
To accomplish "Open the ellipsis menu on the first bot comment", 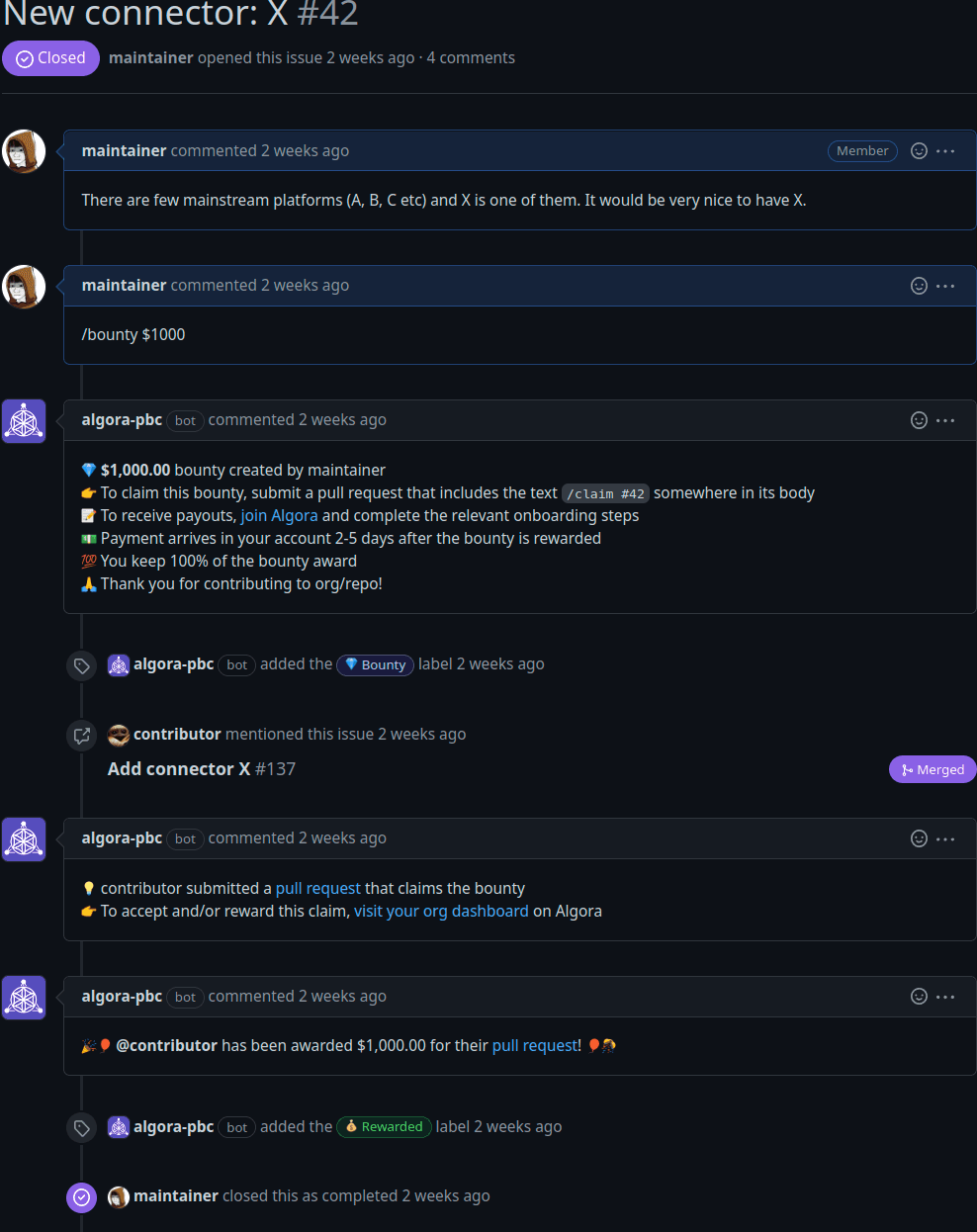I will click(945, 420).
